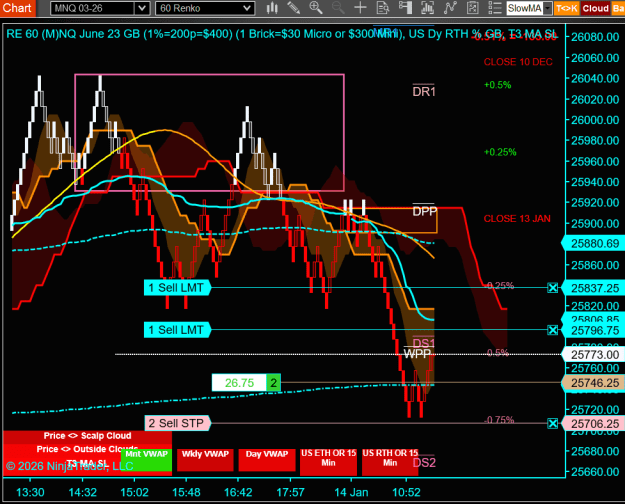The image size is (625, 504).
Task: Click the MNQ 03-26 instrument field
Action: pos(93,8)
